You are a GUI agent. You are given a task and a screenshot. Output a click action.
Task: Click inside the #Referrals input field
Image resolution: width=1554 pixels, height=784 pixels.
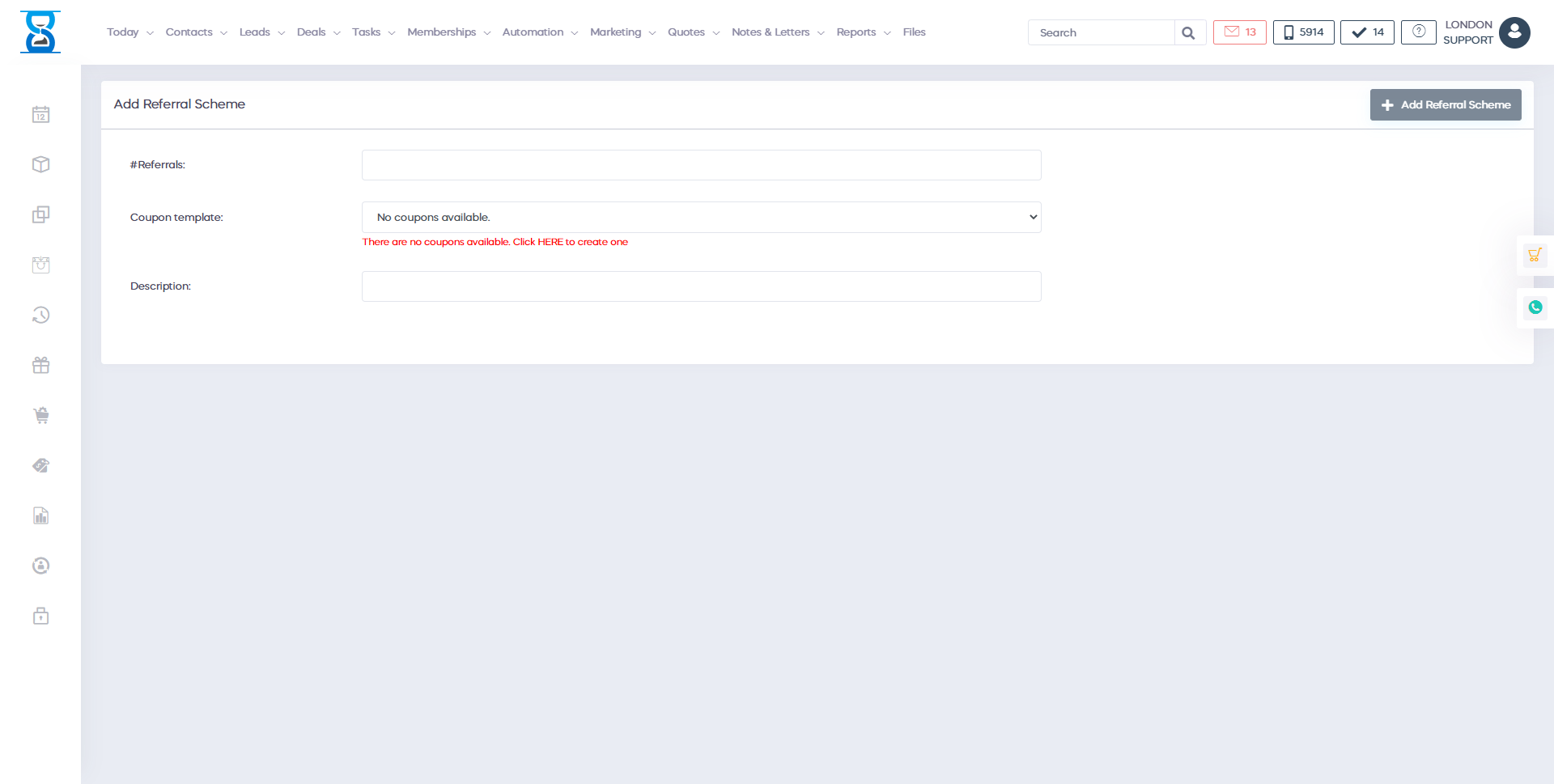[701, 164]
